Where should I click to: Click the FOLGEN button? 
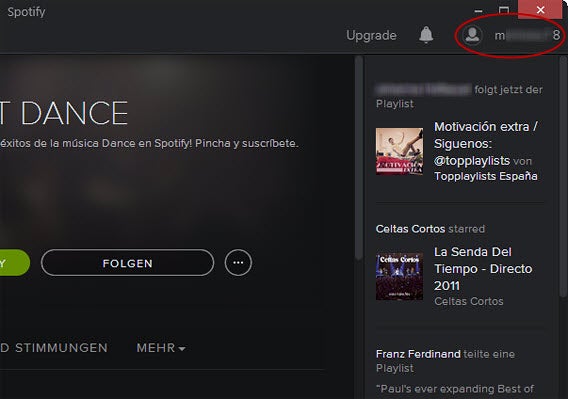(128, 263)
